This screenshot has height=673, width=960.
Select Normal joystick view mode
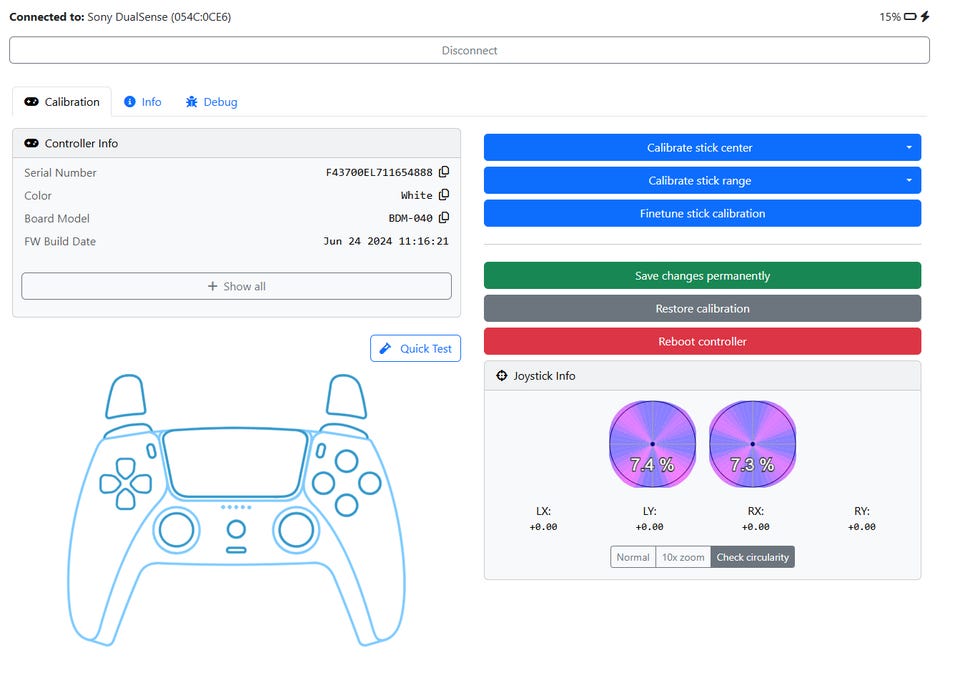tap(632, 557)
